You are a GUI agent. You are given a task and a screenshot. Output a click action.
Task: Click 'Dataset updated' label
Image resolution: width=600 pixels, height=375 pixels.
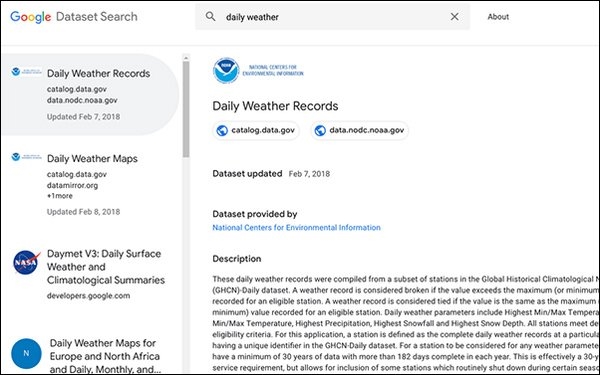click(x=247, y=174)
